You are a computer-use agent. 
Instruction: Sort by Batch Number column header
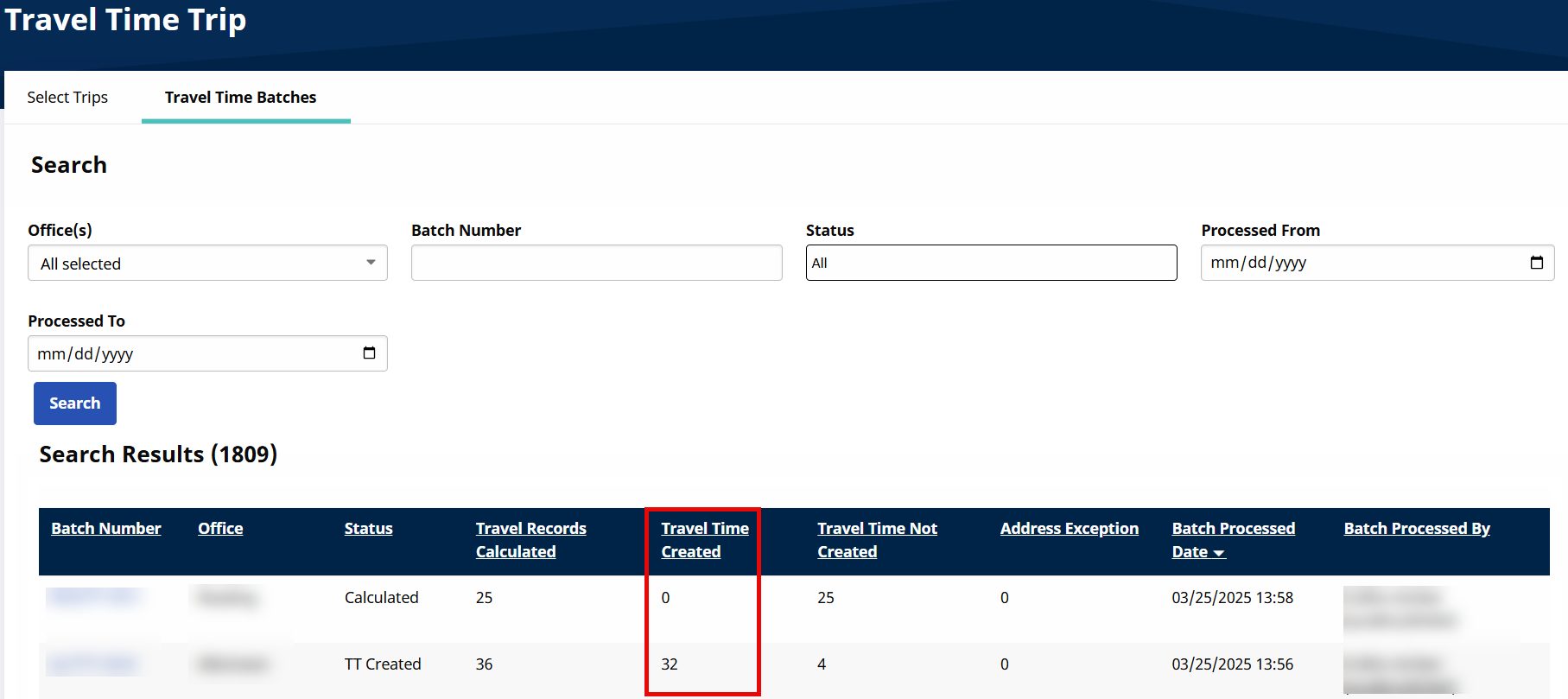[x=106, y=529]
